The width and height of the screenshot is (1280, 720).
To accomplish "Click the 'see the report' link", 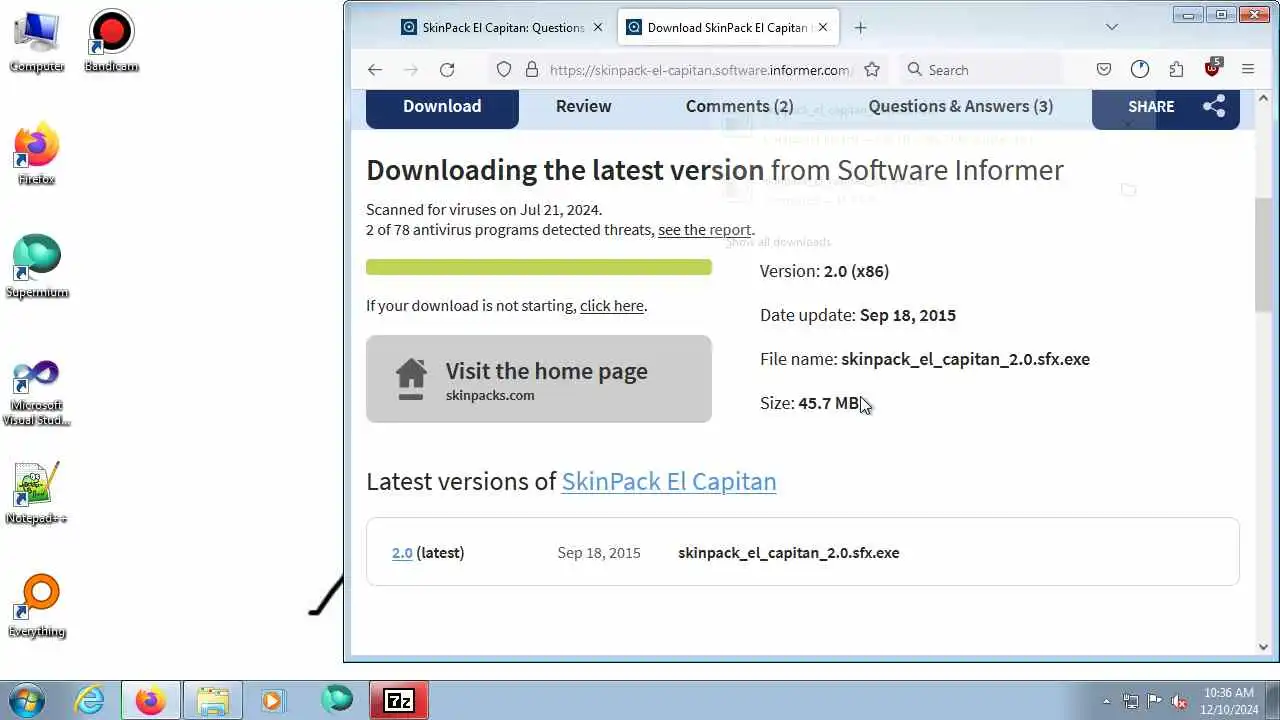I will (704, 230).
